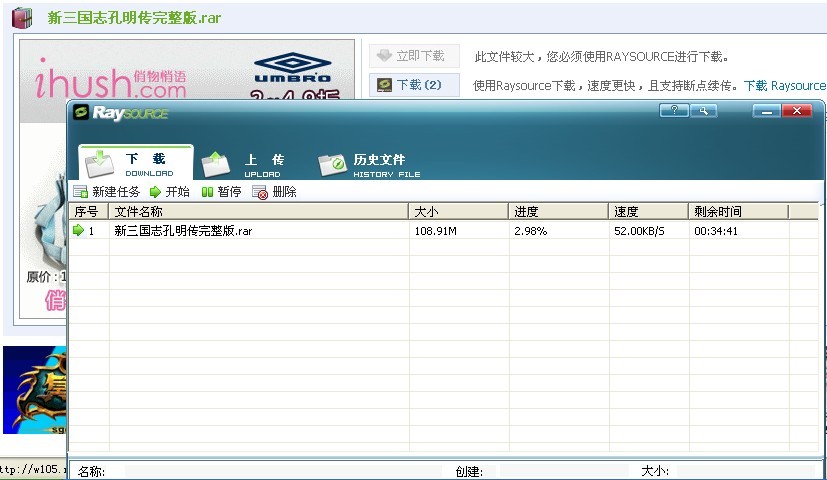Sort by 剩余时间 column header

[738, 212]
